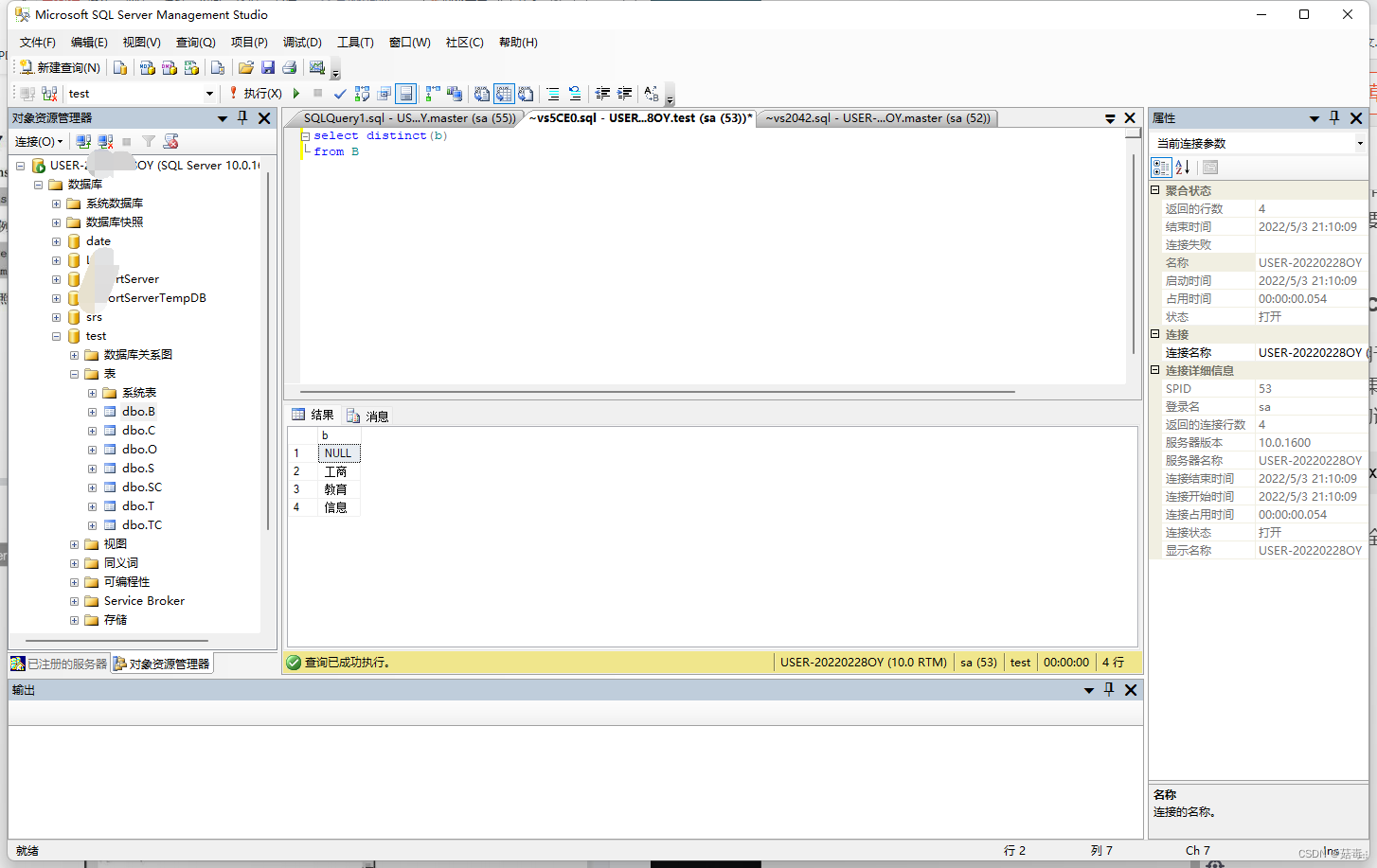Open the 查询(Q) menu

pos(195,43)
